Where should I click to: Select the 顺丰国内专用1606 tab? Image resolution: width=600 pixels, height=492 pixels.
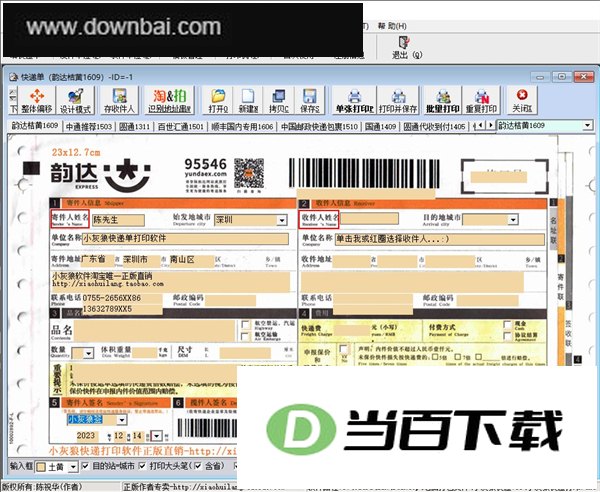pyautogui.click(x=243, y=127)
